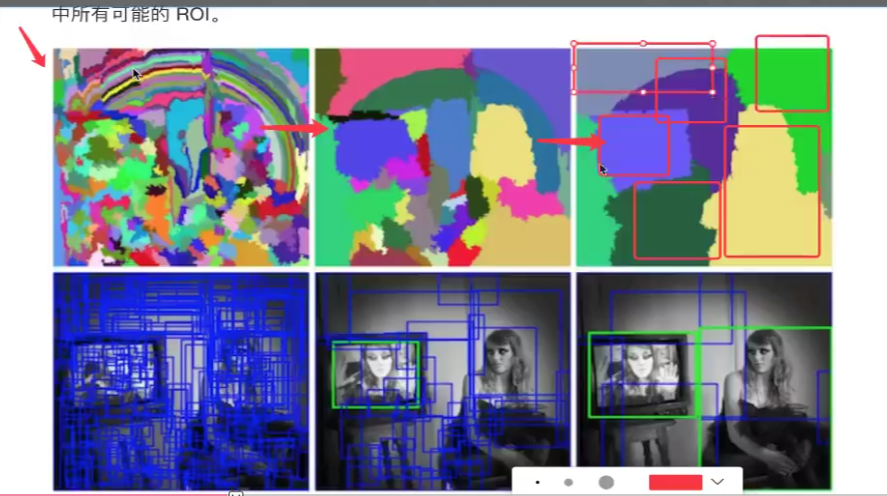This screenshot has width=887, height=496.
Task: Click the medium-segmentation color region image
Action: click(x=442, y=157)
